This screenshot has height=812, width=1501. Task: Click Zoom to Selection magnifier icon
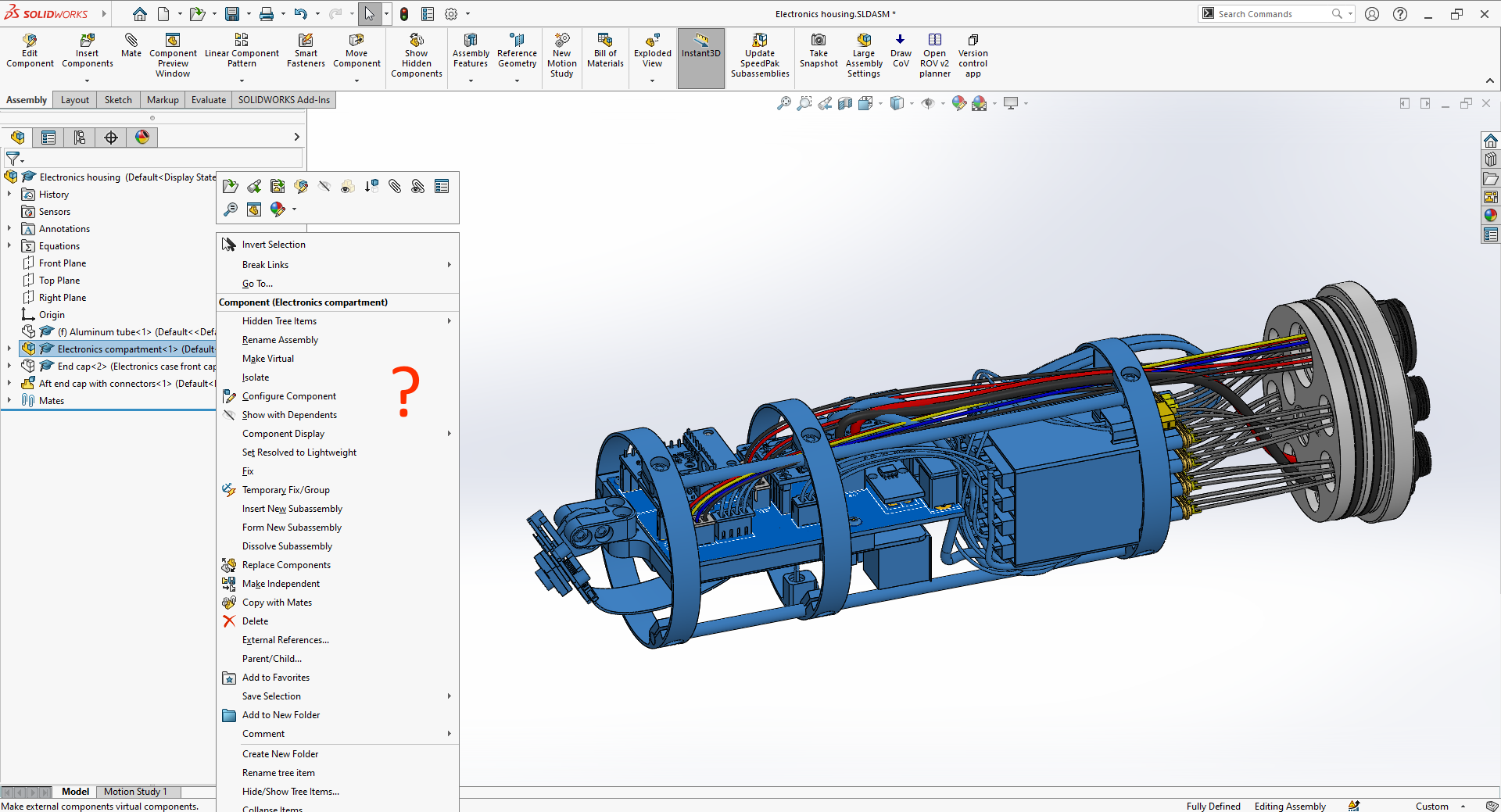(x=230, y=209)
